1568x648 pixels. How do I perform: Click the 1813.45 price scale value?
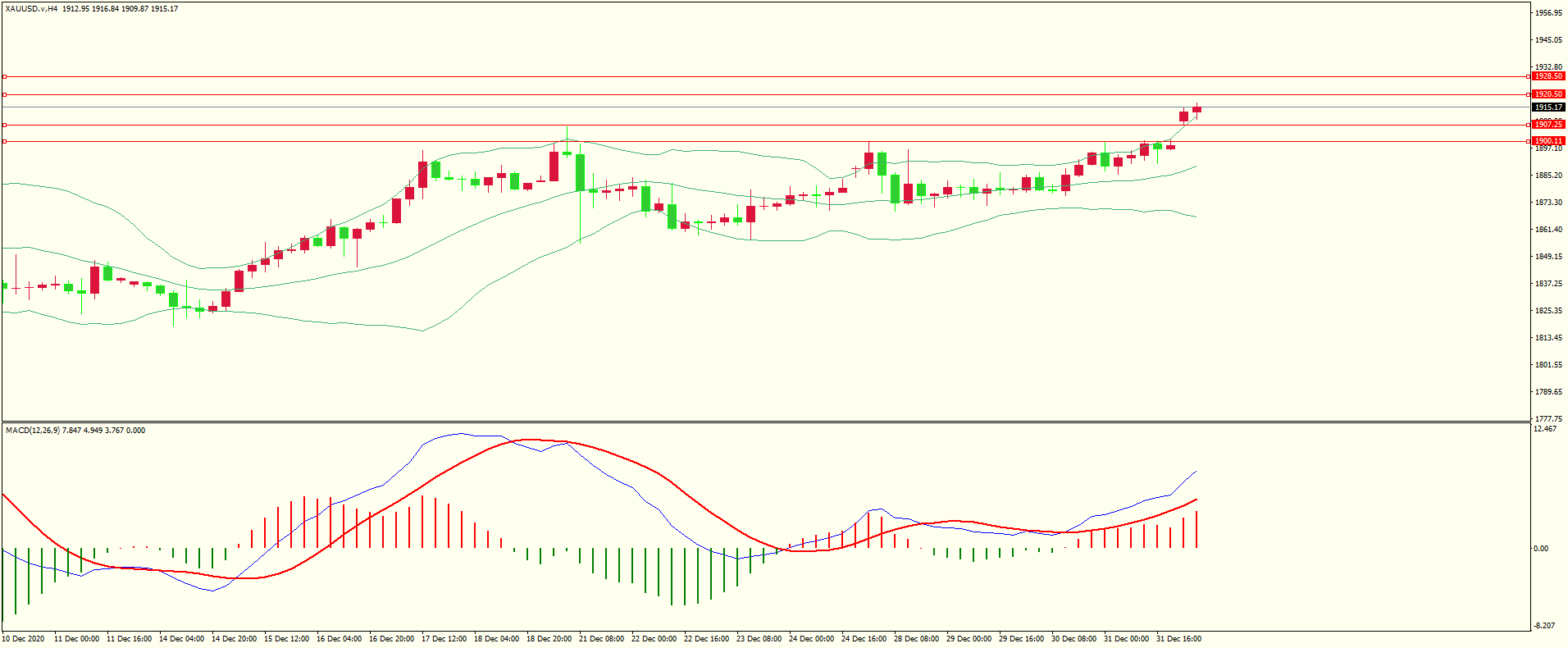[x=1548, y=338]
